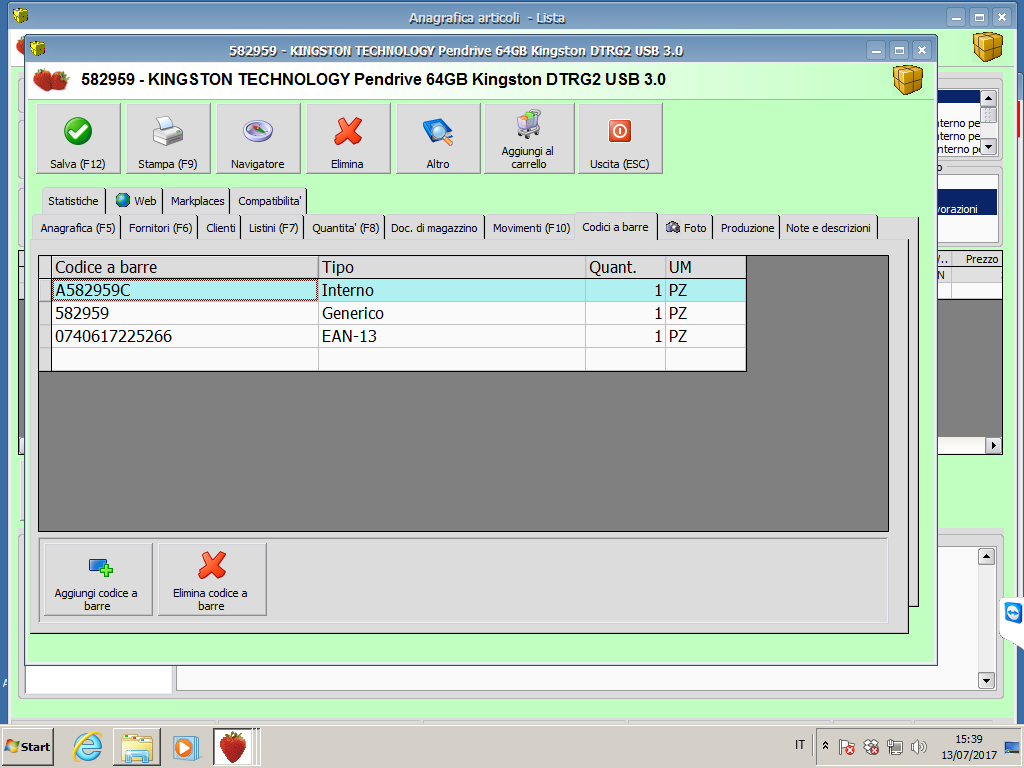The image size is (1024, 768).
Task: Open the Foto tab
Action: pyautogui.click(x=686, y=228)
